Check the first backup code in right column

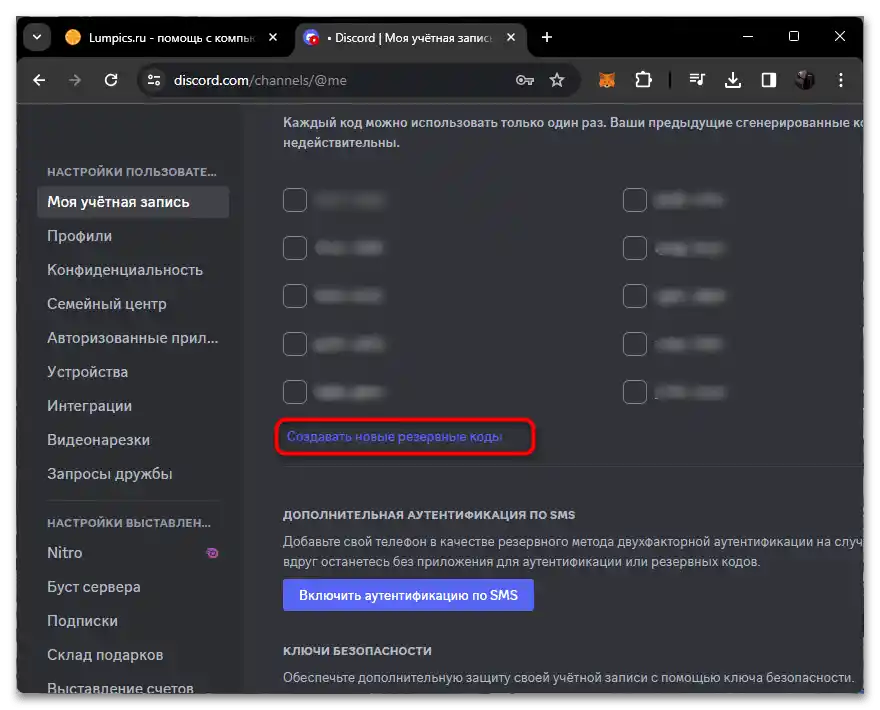pyautogui.click(x=635, y=200)
